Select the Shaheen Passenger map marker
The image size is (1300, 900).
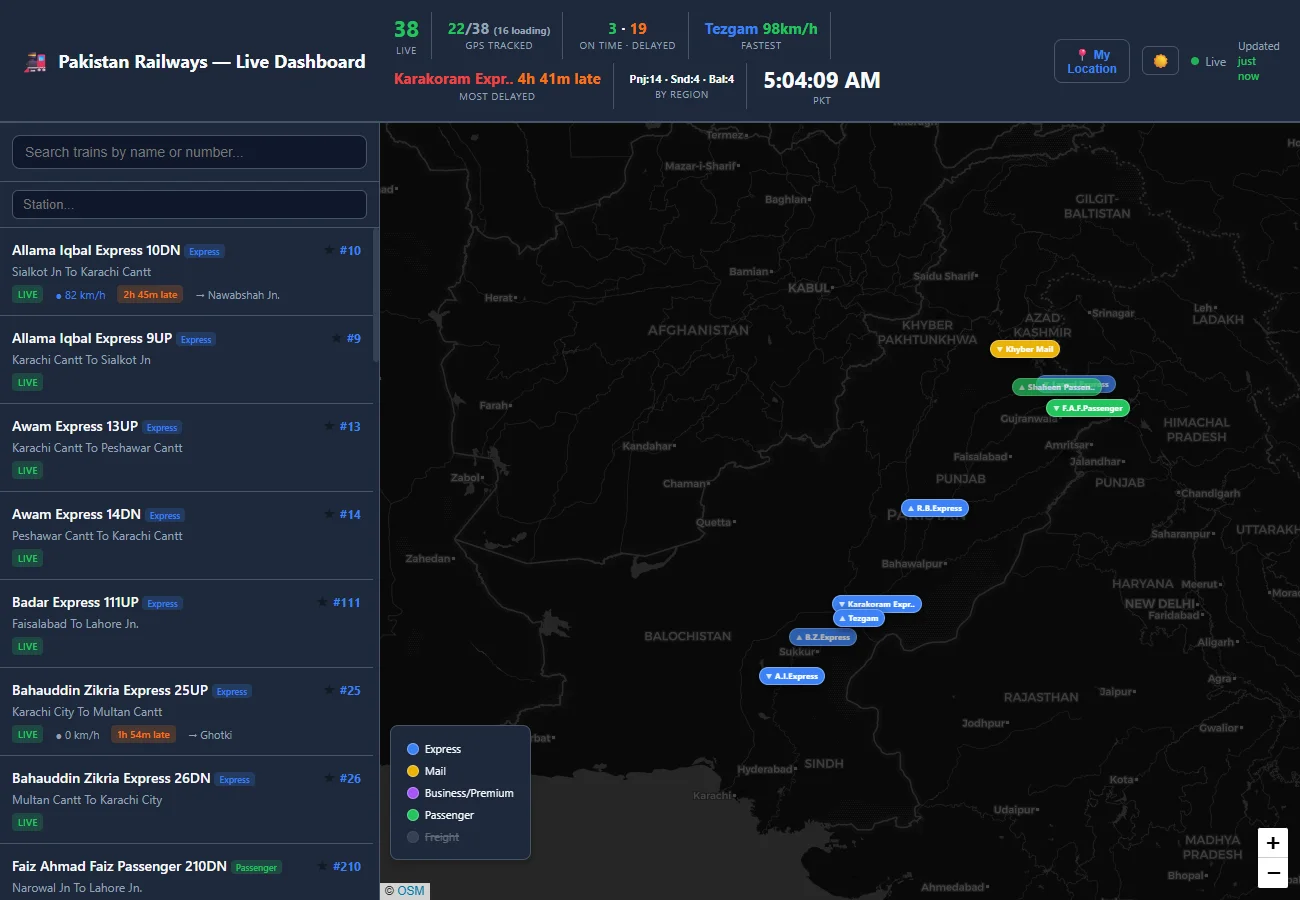[x=1056, y=387]
